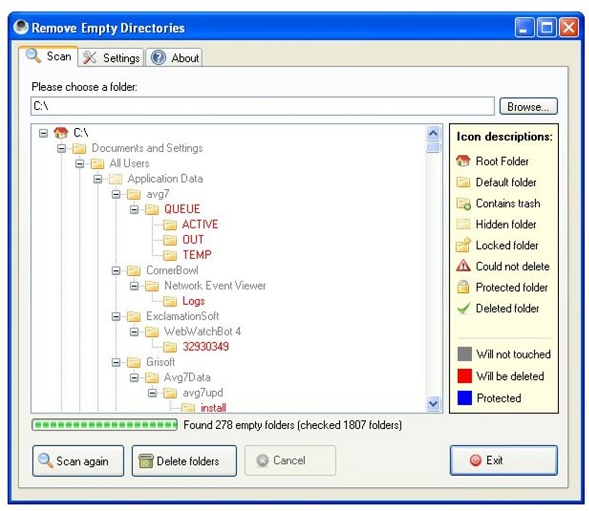Click the Deleted folder checkmark icon in legend

(463, 308)
